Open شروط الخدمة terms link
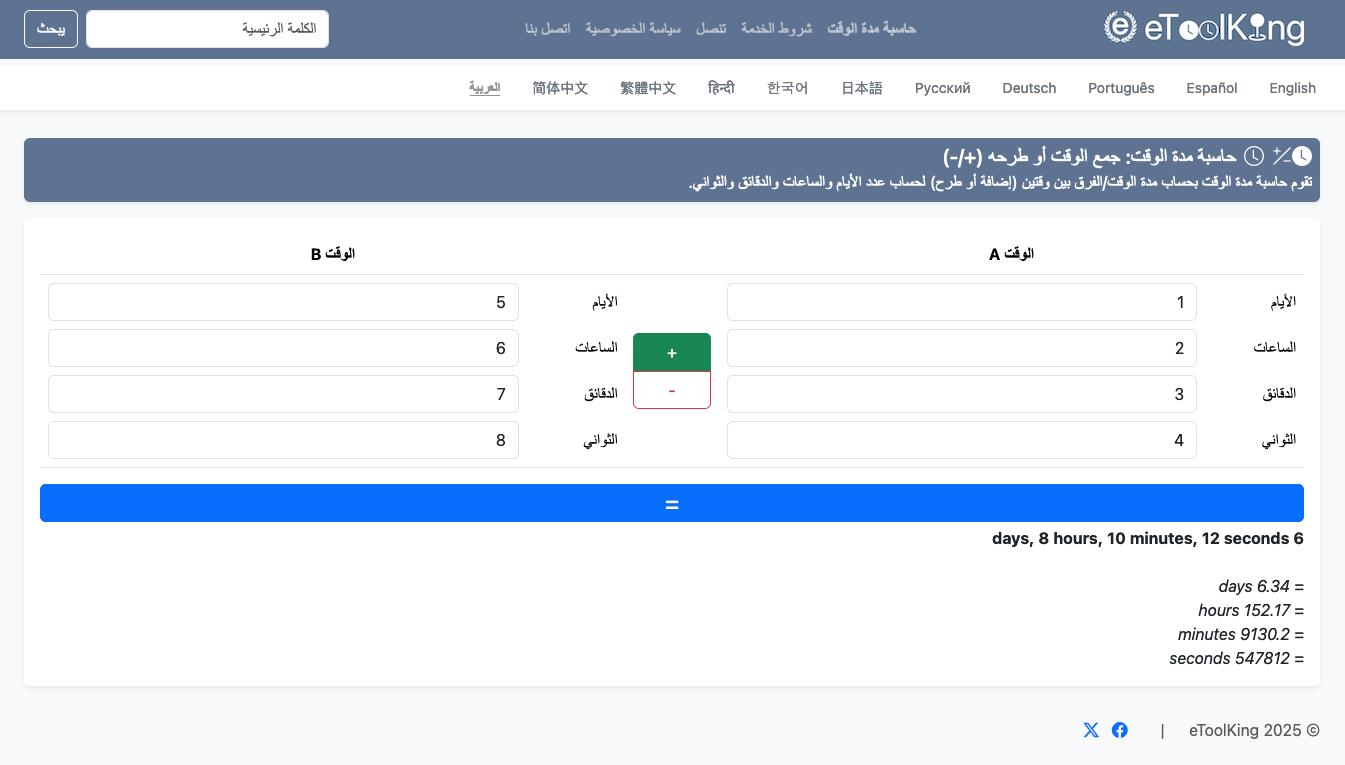Viewport: 1345px width, 765px height. click(x=776, y=29)
